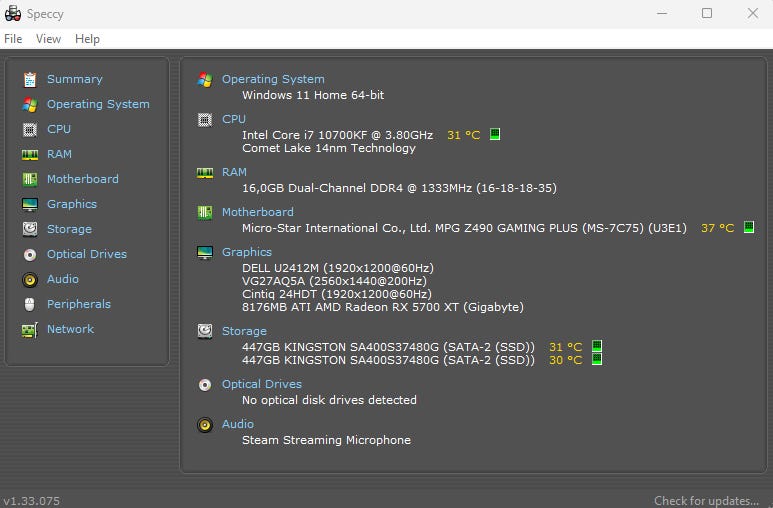Click the Storage hard drive icon in sidebar
Viewport: 773px width, 508px height.
[30, 229]
